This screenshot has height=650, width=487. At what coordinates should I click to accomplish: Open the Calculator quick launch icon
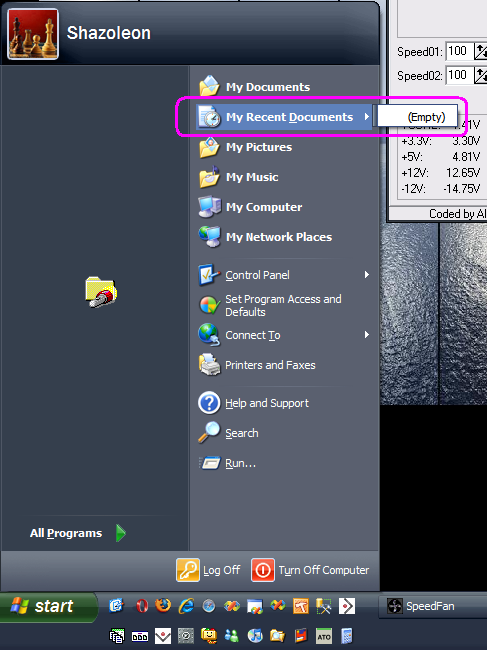pos(346,635)
